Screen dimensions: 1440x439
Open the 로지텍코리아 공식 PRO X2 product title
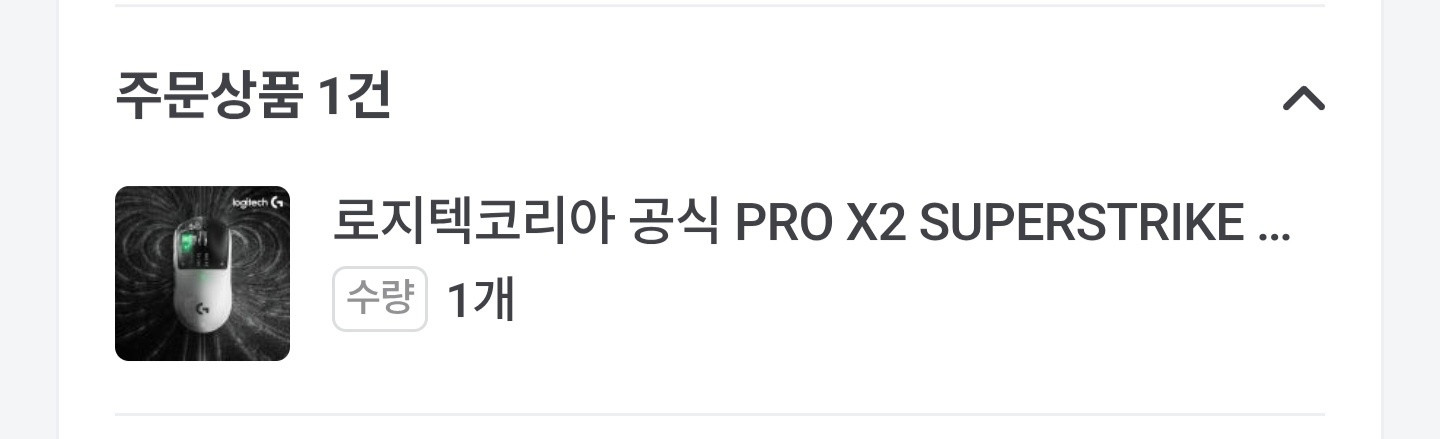[x=811, y=224]
